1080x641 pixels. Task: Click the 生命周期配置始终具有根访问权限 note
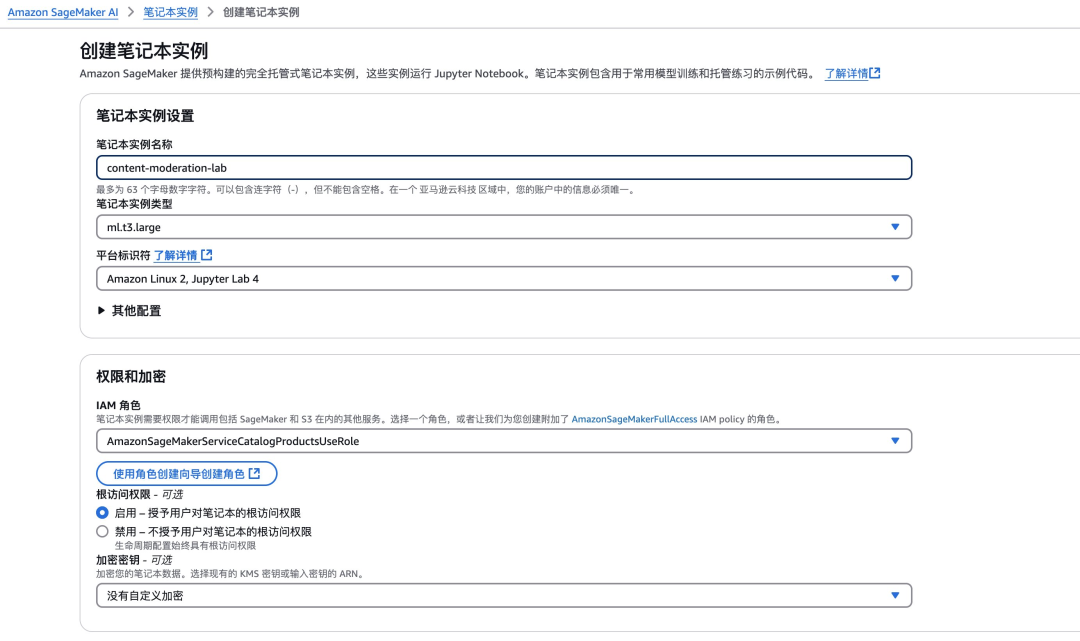tap(185, 546)
